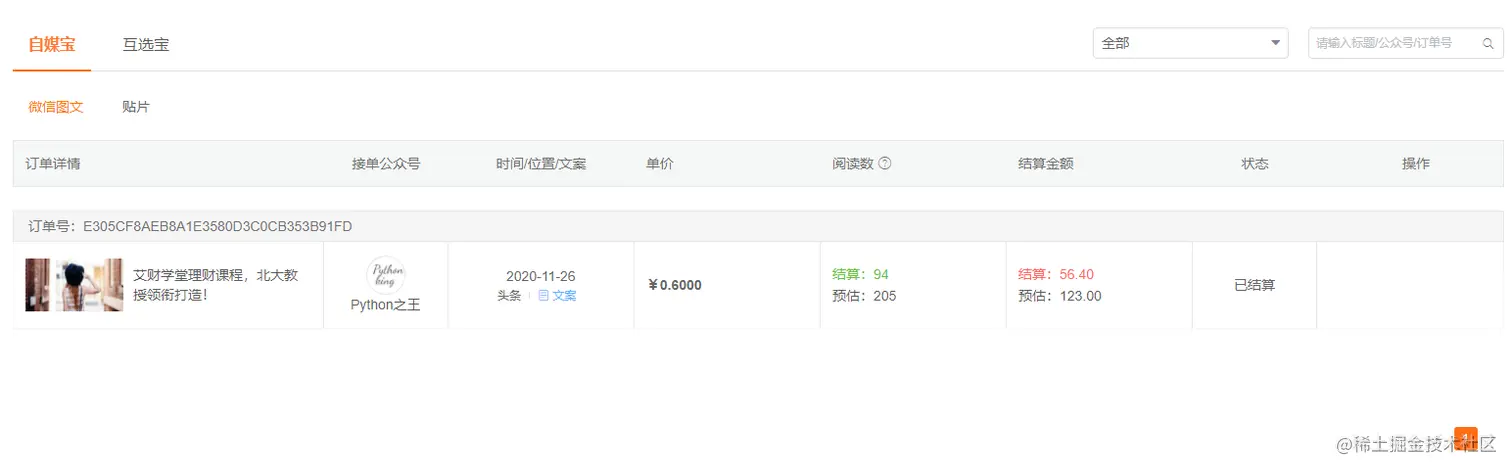
Task: Click the 已结算 status cell
Action: [x=1255, y=285]
